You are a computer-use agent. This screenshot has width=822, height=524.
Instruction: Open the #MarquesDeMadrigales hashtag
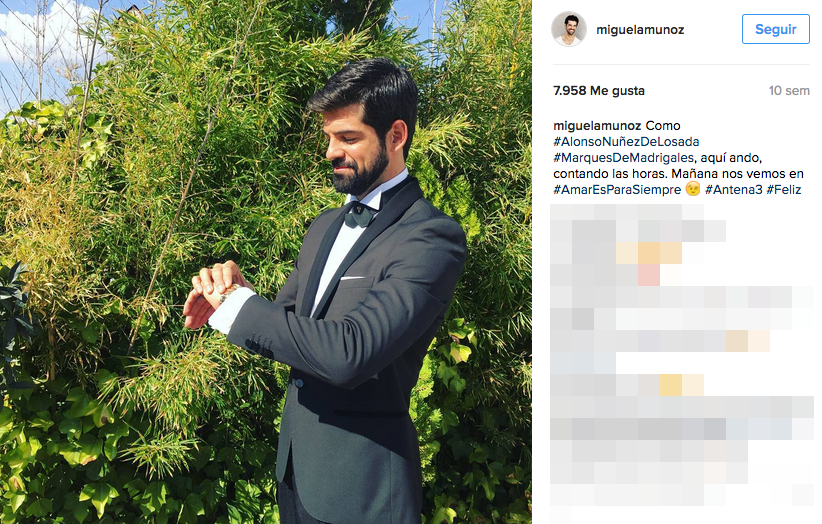[x=623, y=158]
